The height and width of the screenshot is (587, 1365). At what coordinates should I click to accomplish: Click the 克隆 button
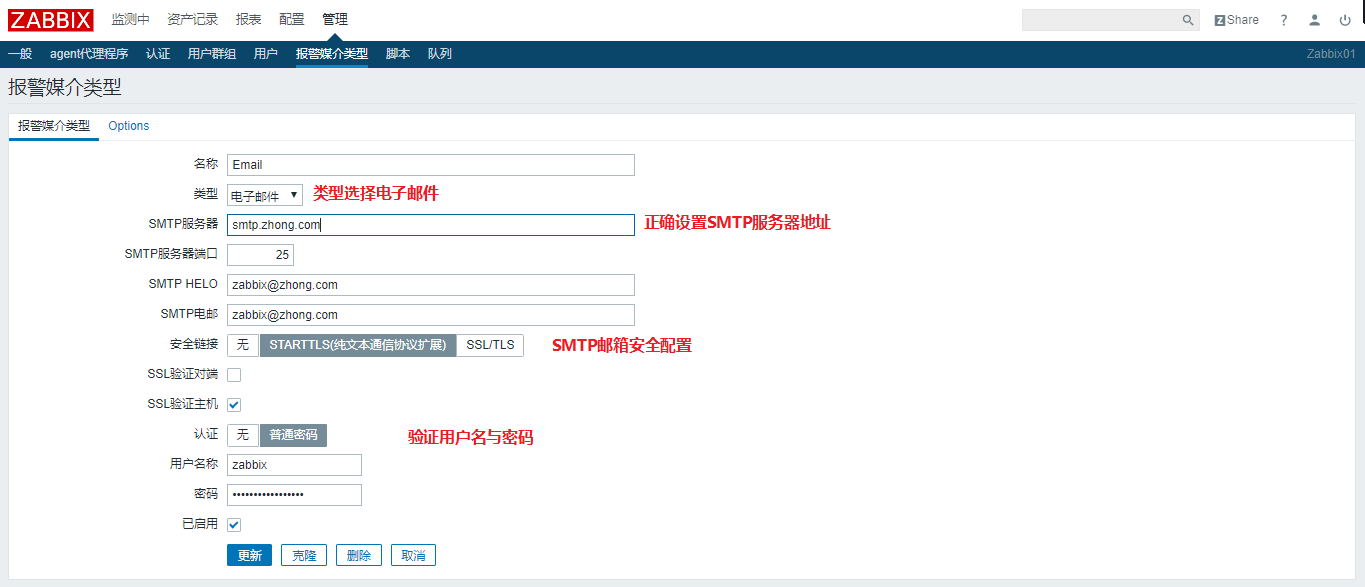[303, 554]
